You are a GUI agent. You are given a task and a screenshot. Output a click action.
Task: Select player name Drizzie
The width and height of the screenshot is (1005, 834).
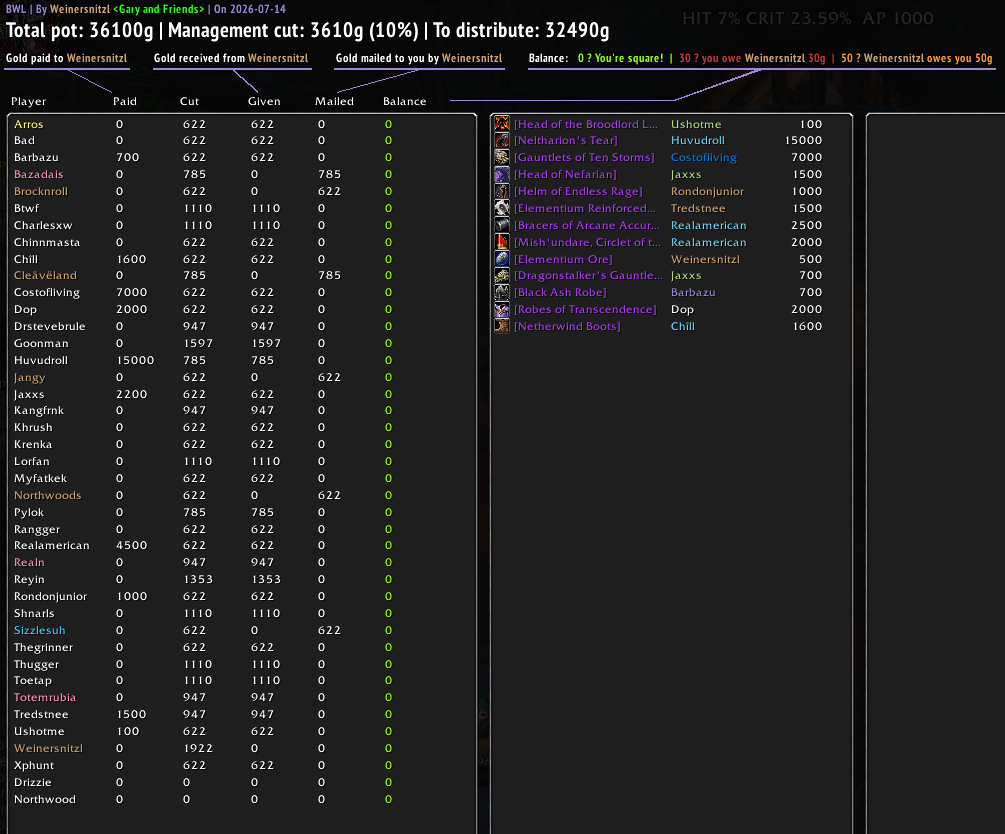(x=33, y=782)
